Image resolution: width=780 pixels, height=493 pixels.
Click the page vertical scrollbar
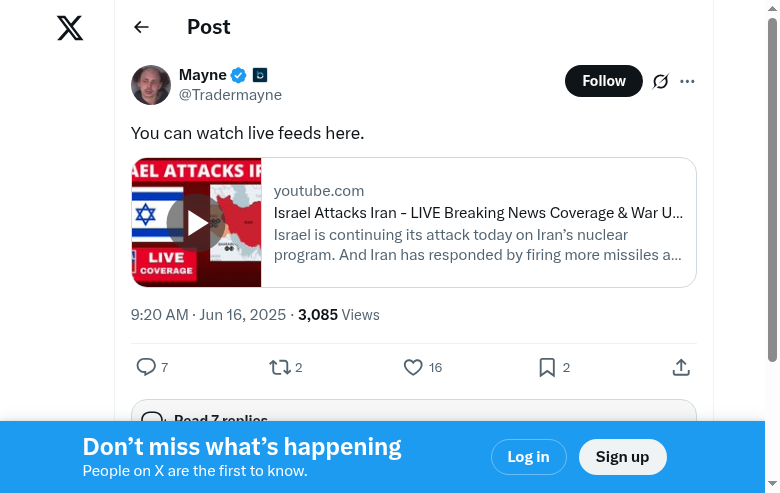tap(772, 190)
